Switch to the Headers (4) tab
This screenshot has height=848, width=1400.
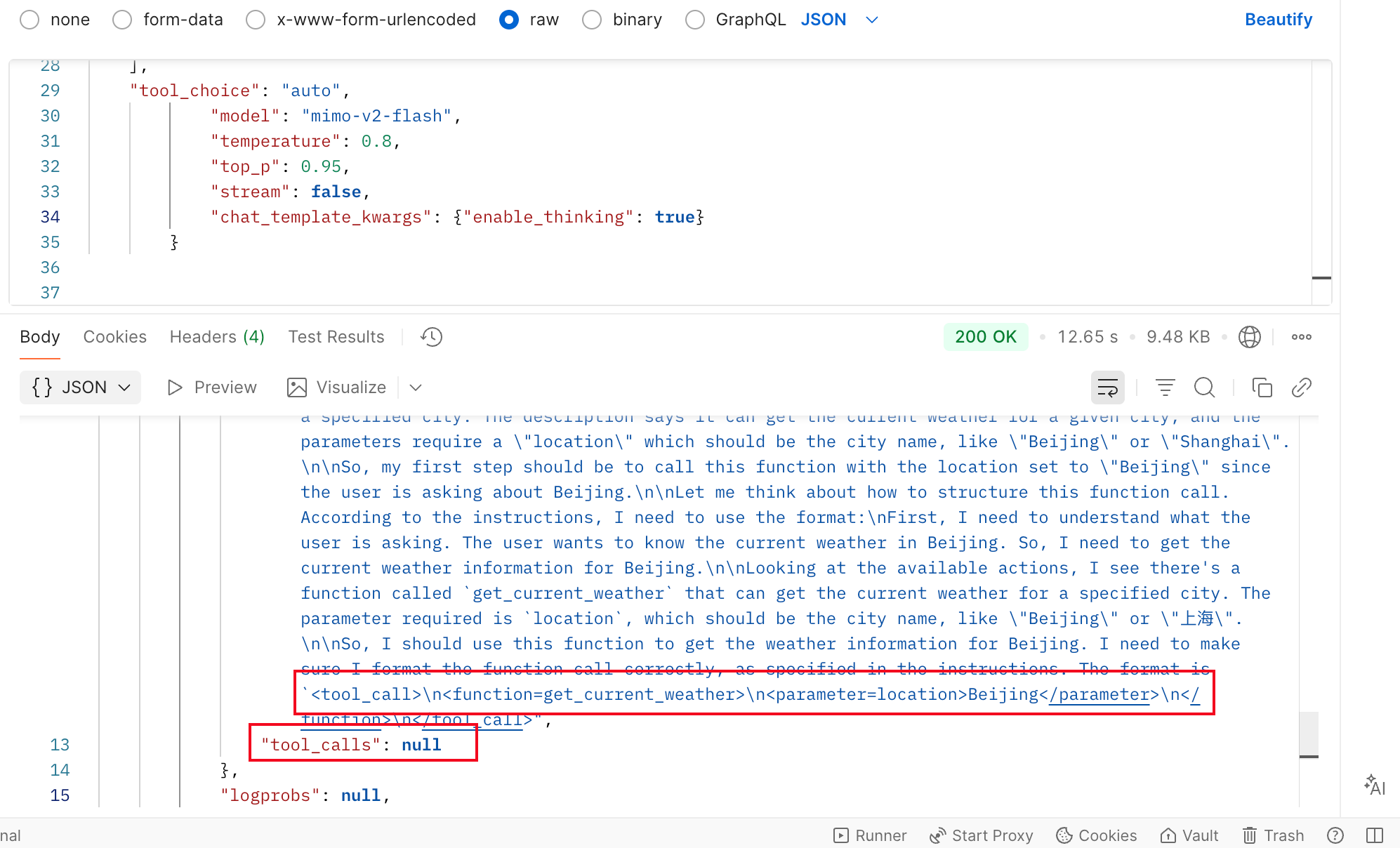217,337
